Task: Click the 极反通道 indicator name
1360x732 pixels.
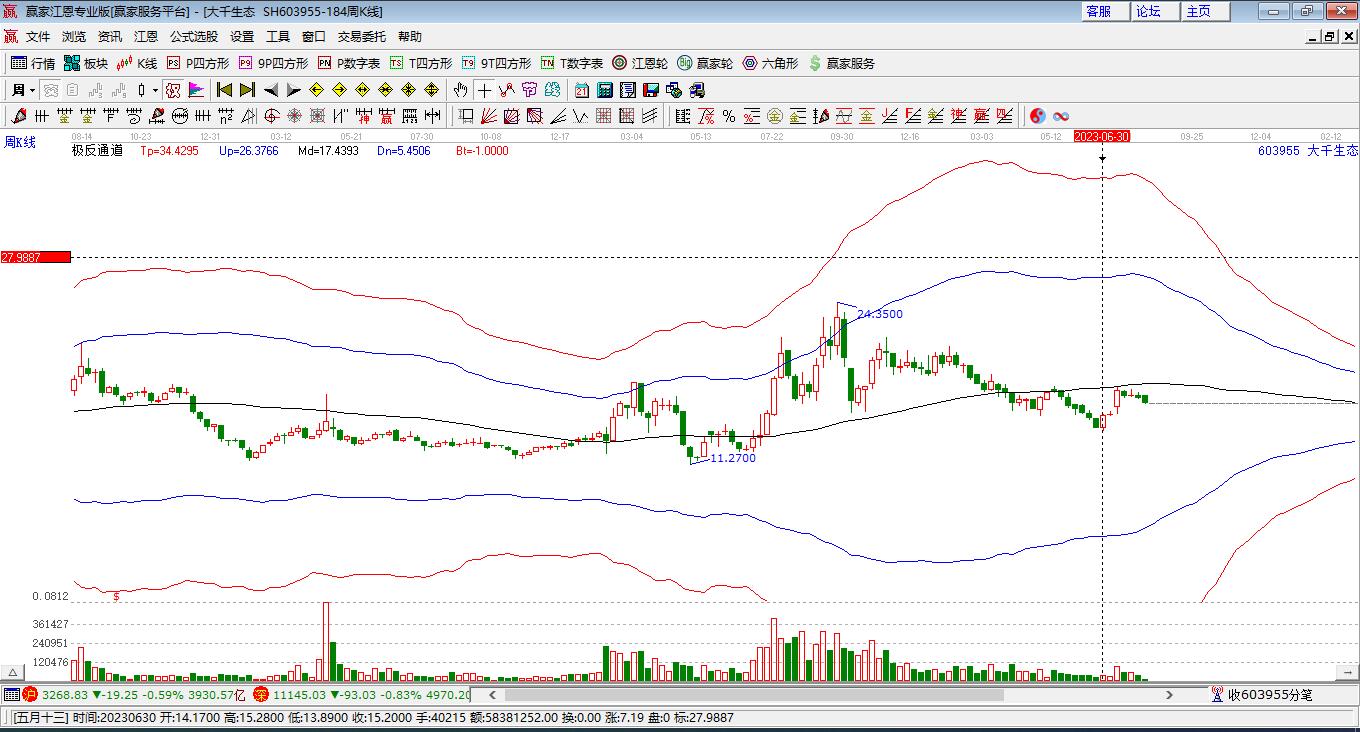Action: (x=97, y=151)
